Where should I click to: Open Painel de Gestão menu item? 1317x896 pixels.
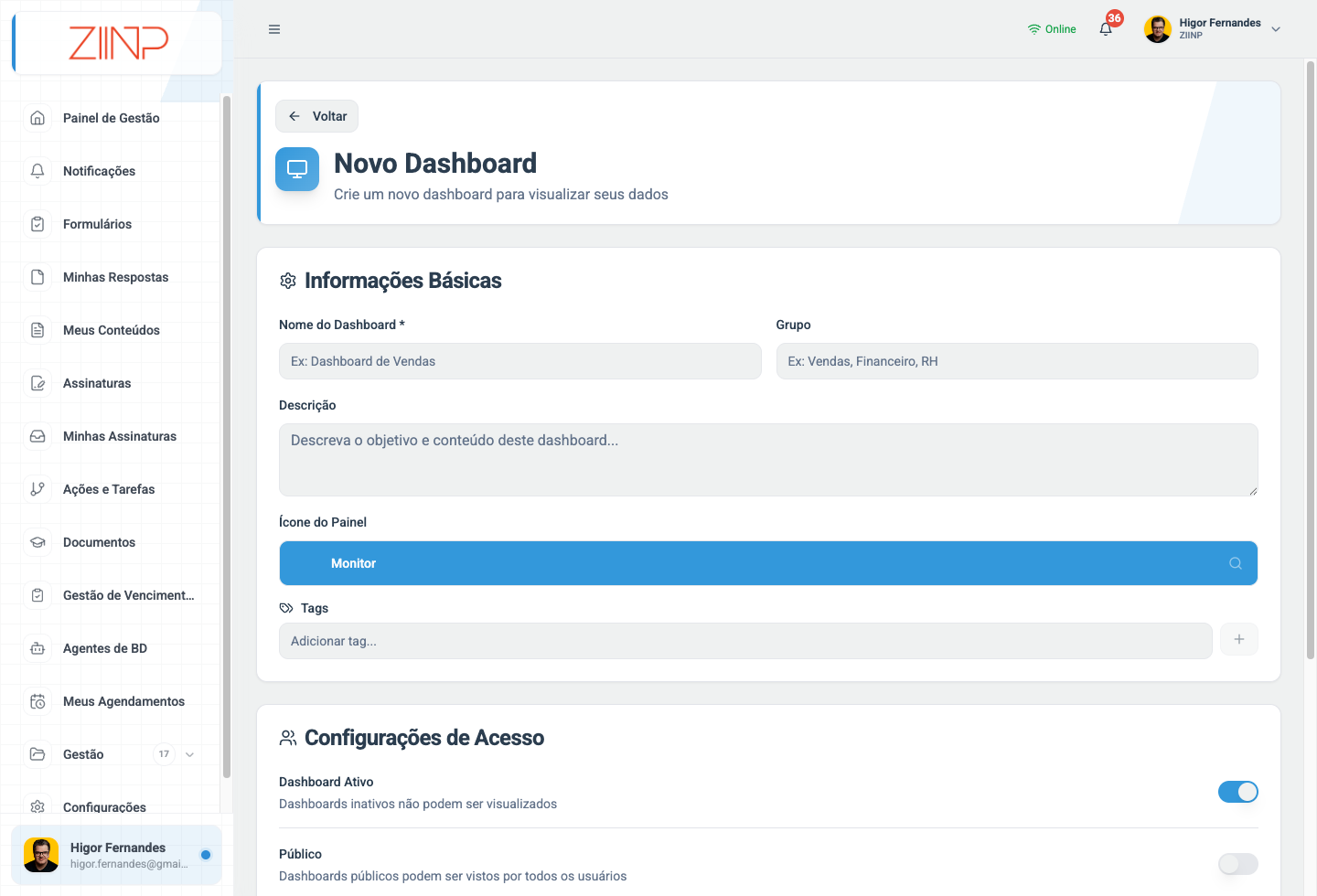(x=112, y=118)
